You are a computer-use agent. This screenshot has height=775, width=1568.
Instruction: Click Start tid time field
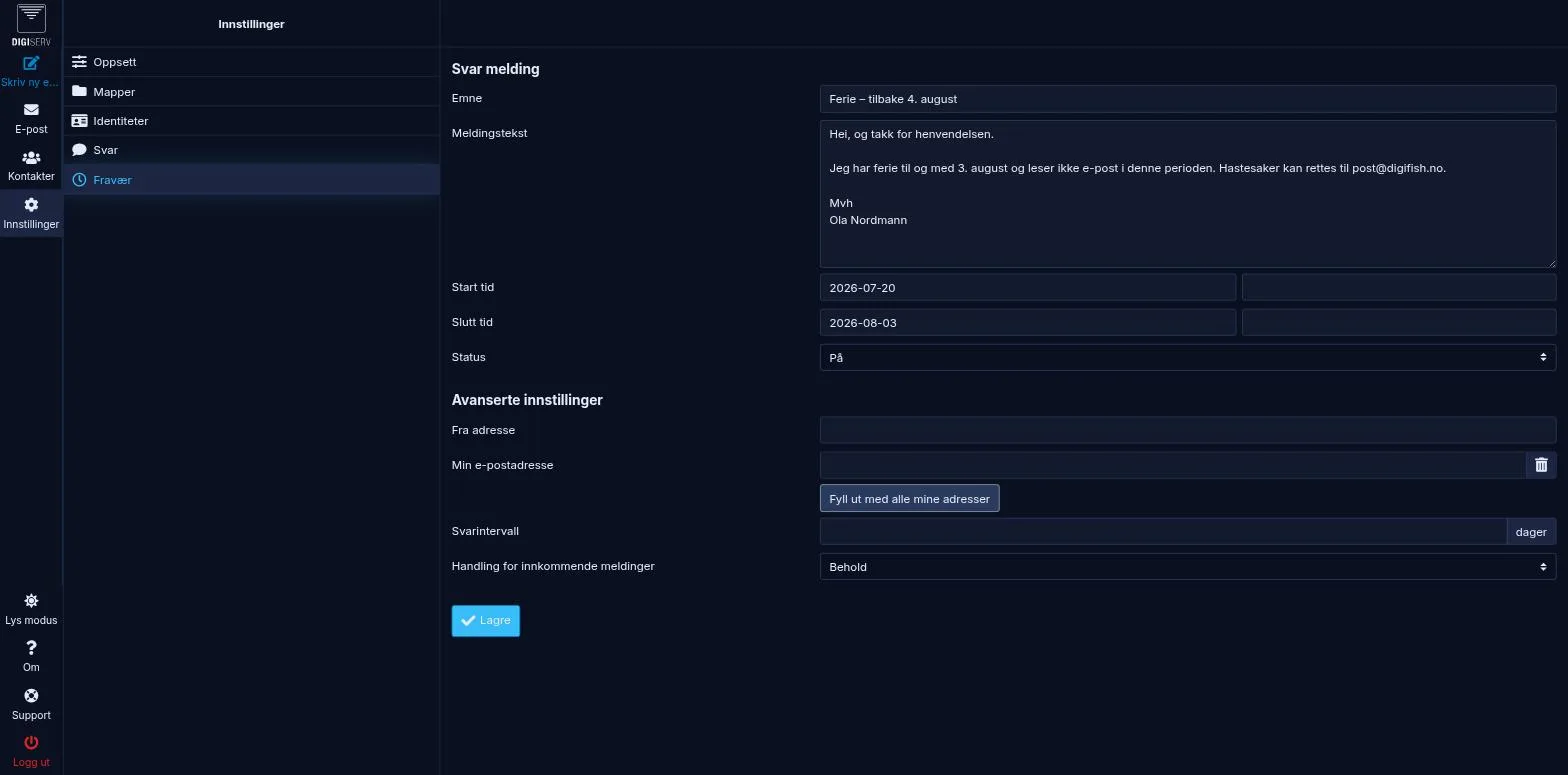1398,287
